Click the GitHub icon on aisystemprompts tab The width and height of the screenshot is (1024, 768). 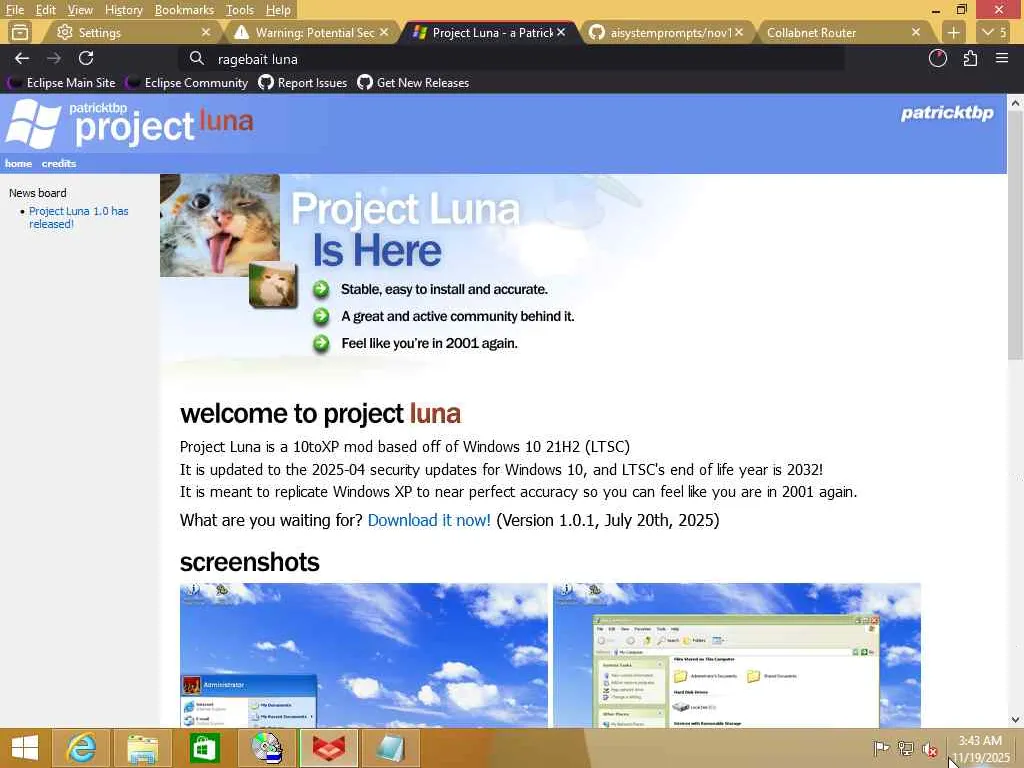click(596, 32)
